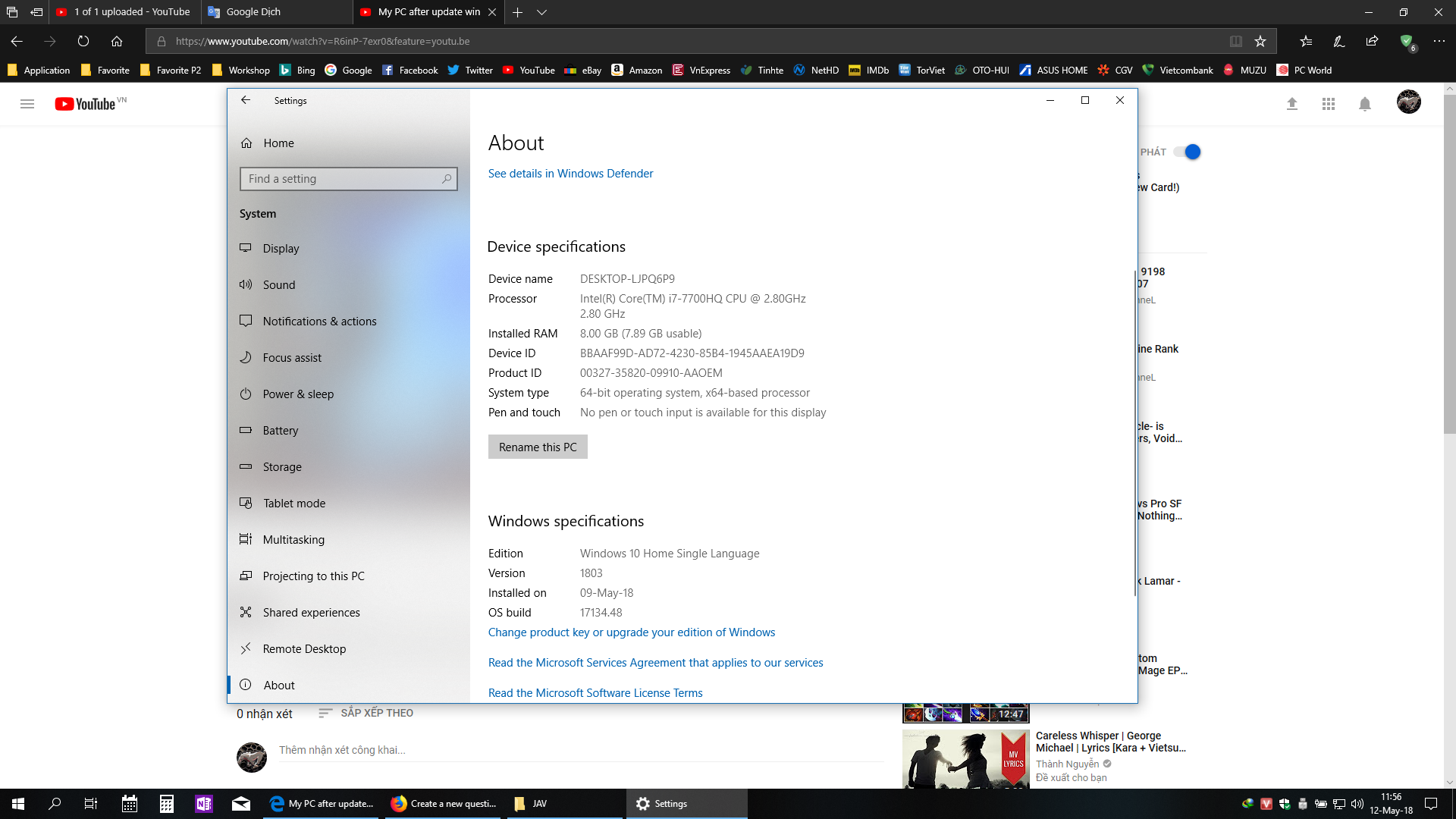Expand the Notifications and actions settings
The height and width of the screenshot is (819, 1456).
click(x=319, y=320)
